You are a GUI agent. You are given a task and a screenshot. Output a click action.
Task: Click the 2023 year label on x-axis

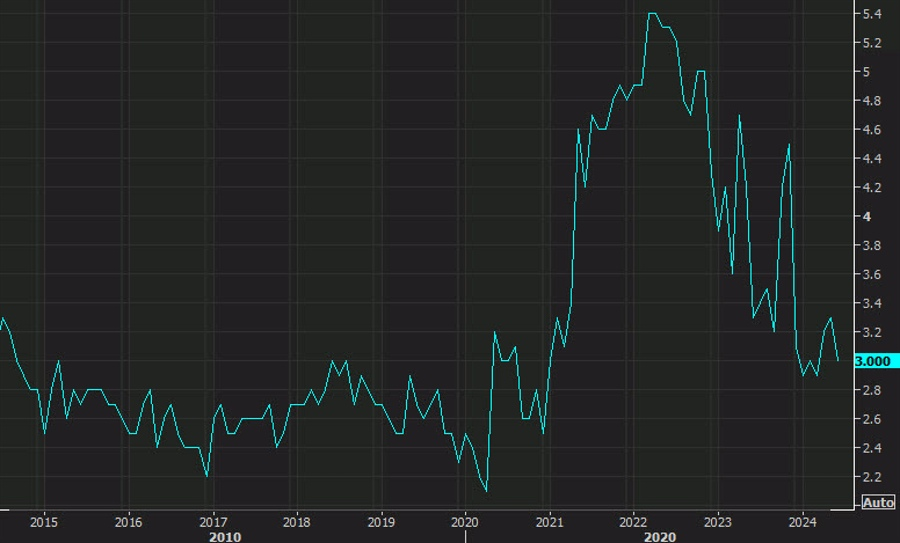[717, 522]
